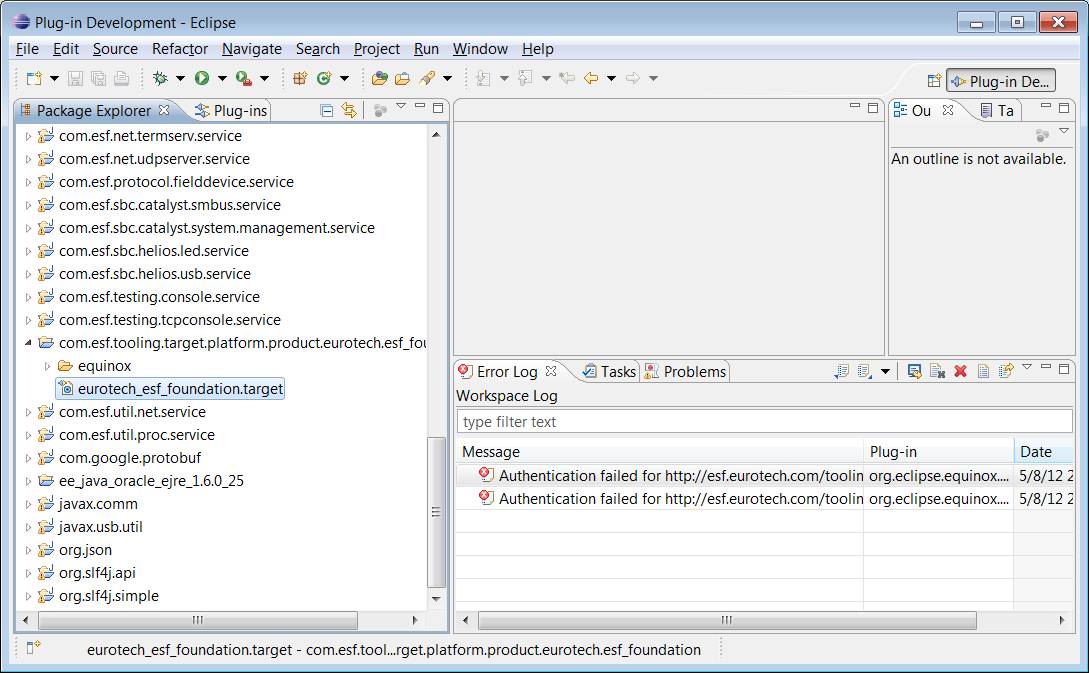Viewport: 1089px width, 673px height.
Task: Click the New Java Package icon
Action: [x=300, y=78]
